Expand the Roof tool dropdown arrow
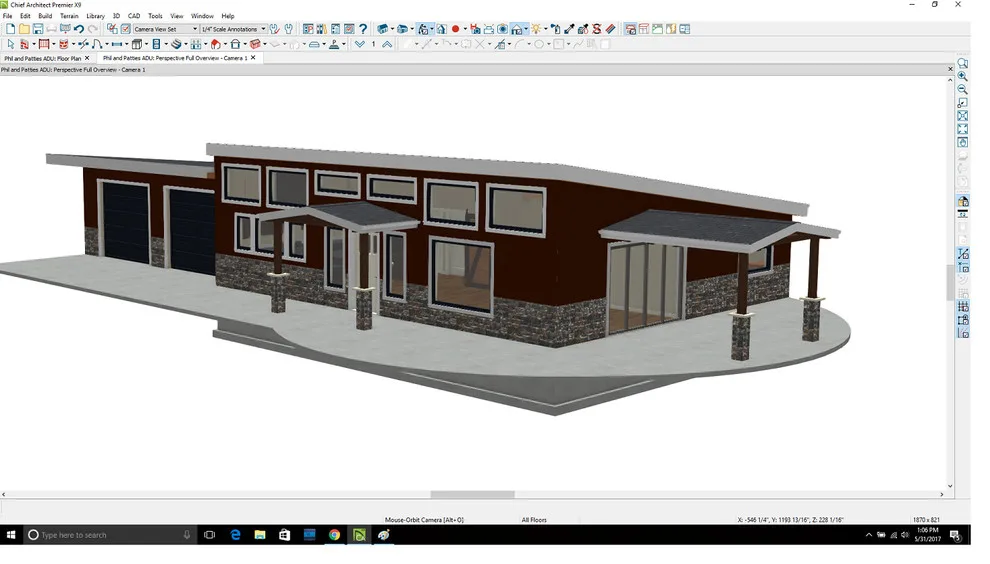The width and height of the screenshot is (990, 564). pyautogui.click(x=225, y=44)
